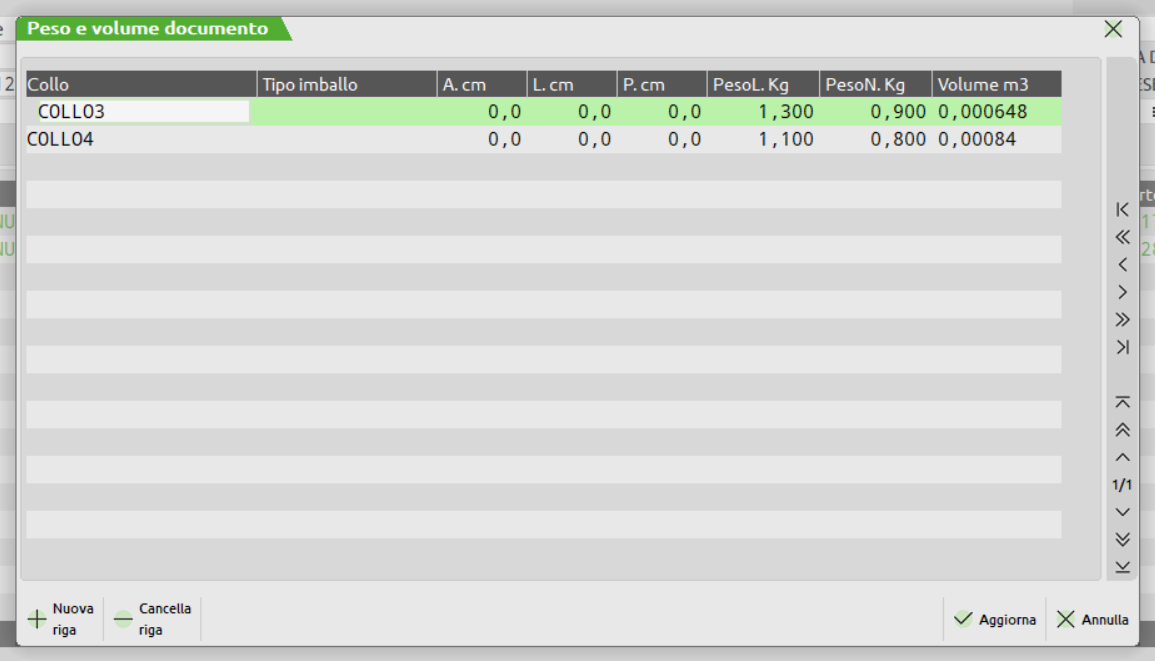Page up with double-up chevron
1155x661 pixels.
pos(1122,430)
